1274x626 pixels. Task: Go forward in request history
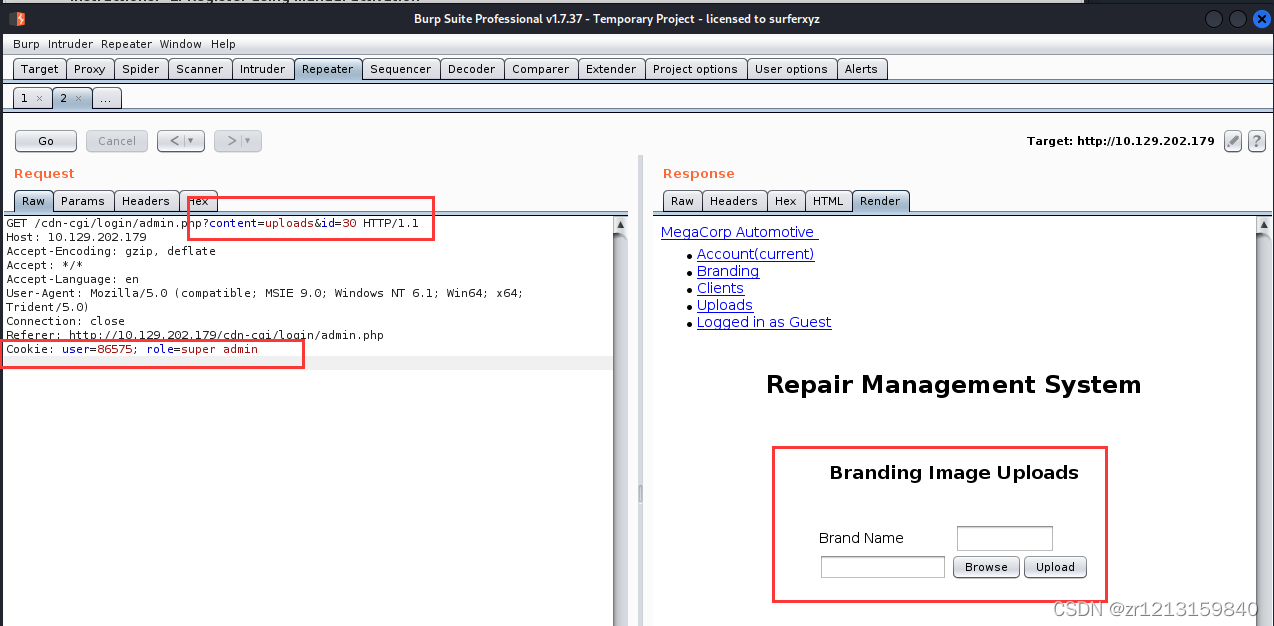click(x=229, y=141)
